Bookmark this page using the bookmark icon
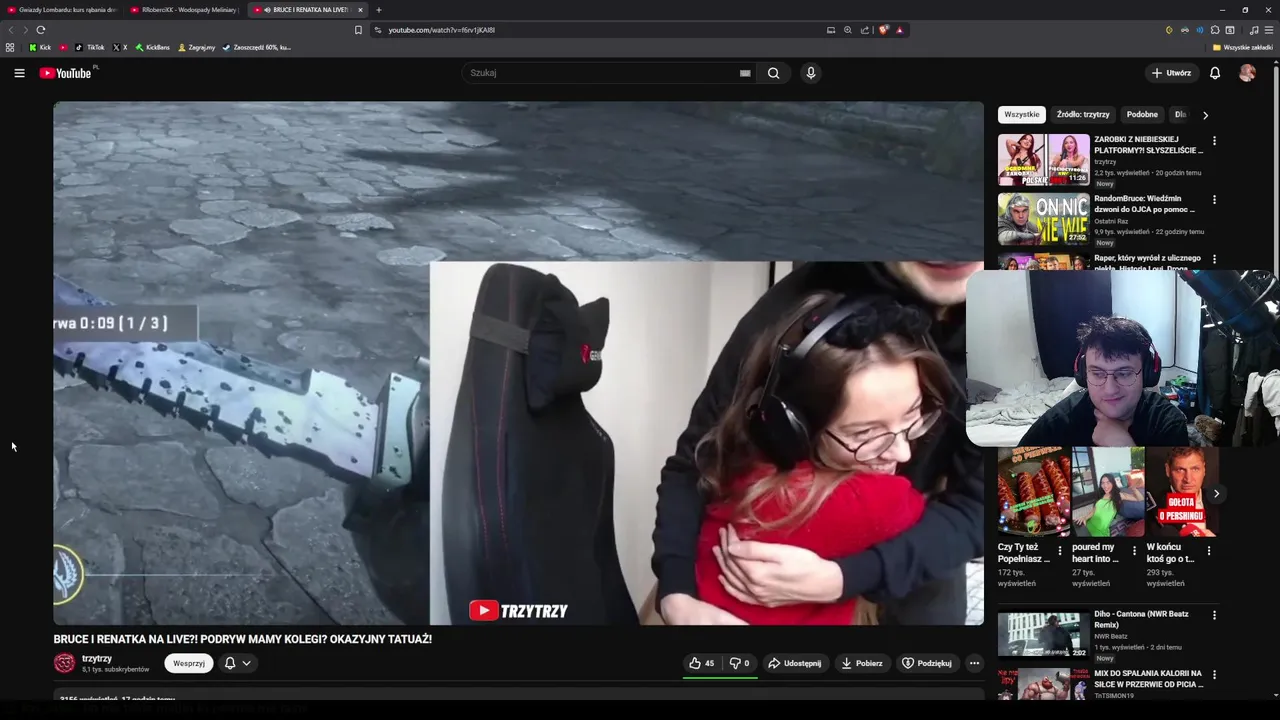Screen dimensions: 1280x720 click(x=358, y=30)
